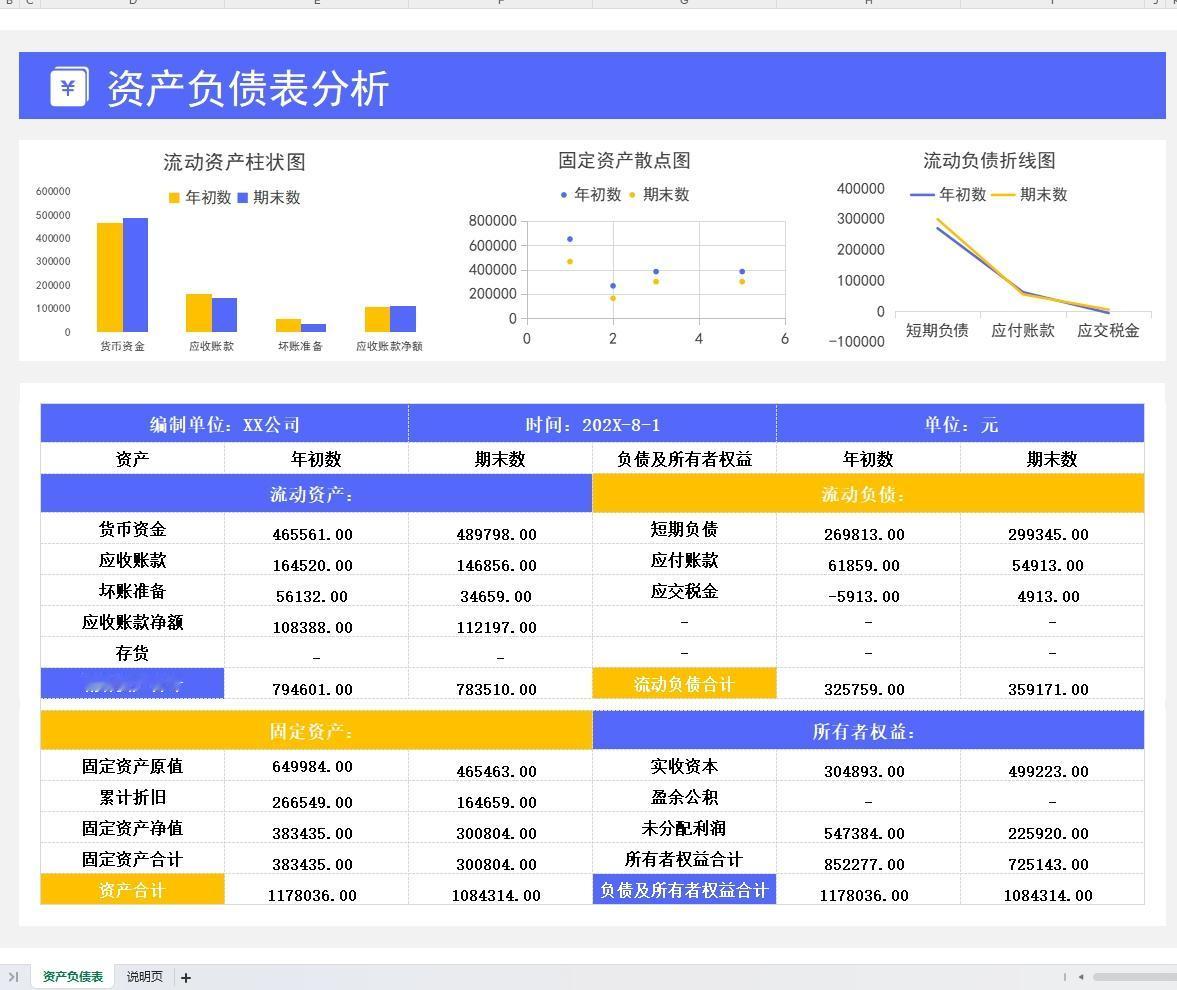Select the 应交税金 label cell in the table

coord(684,591)
